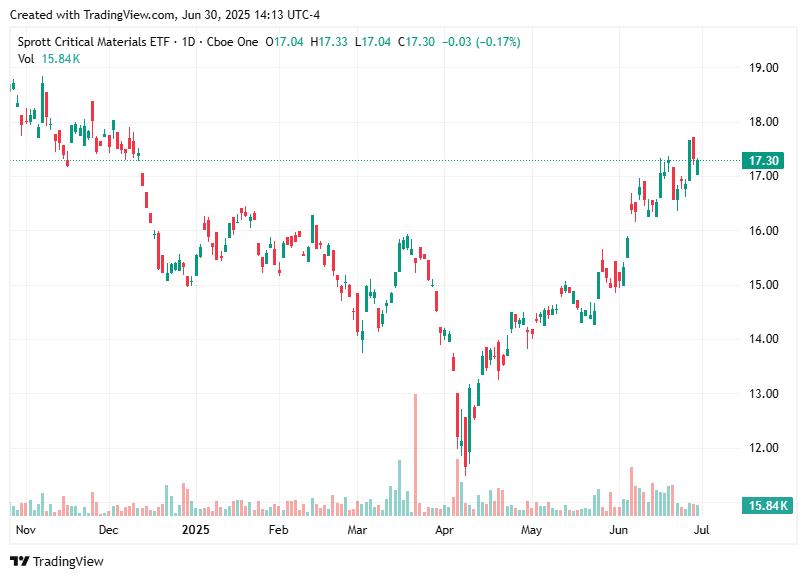
Task: Click the 16.00 price axis label
Action: (763, 231)
